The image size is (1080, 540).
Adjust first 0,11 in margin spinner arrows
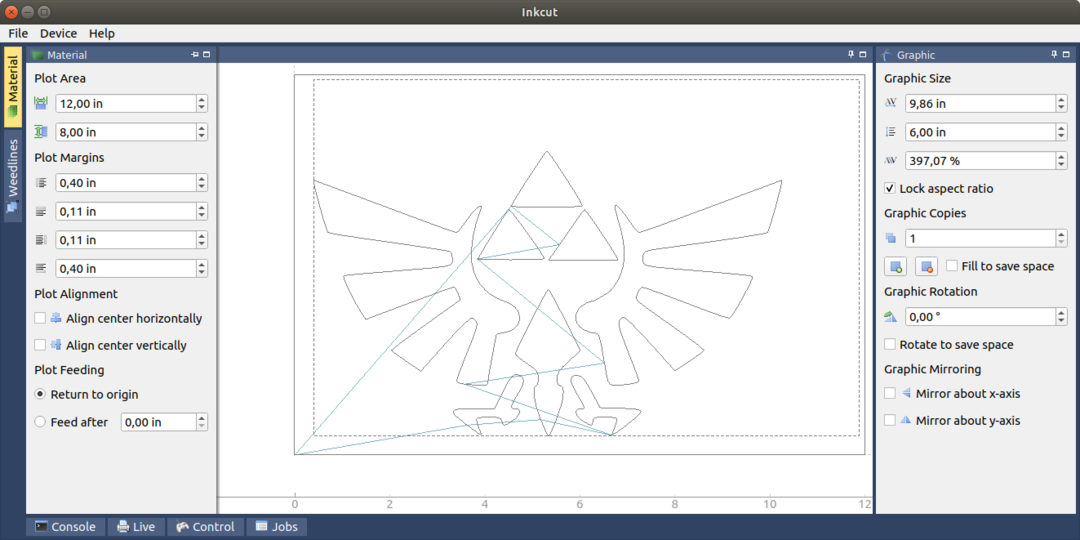[201, 211]
